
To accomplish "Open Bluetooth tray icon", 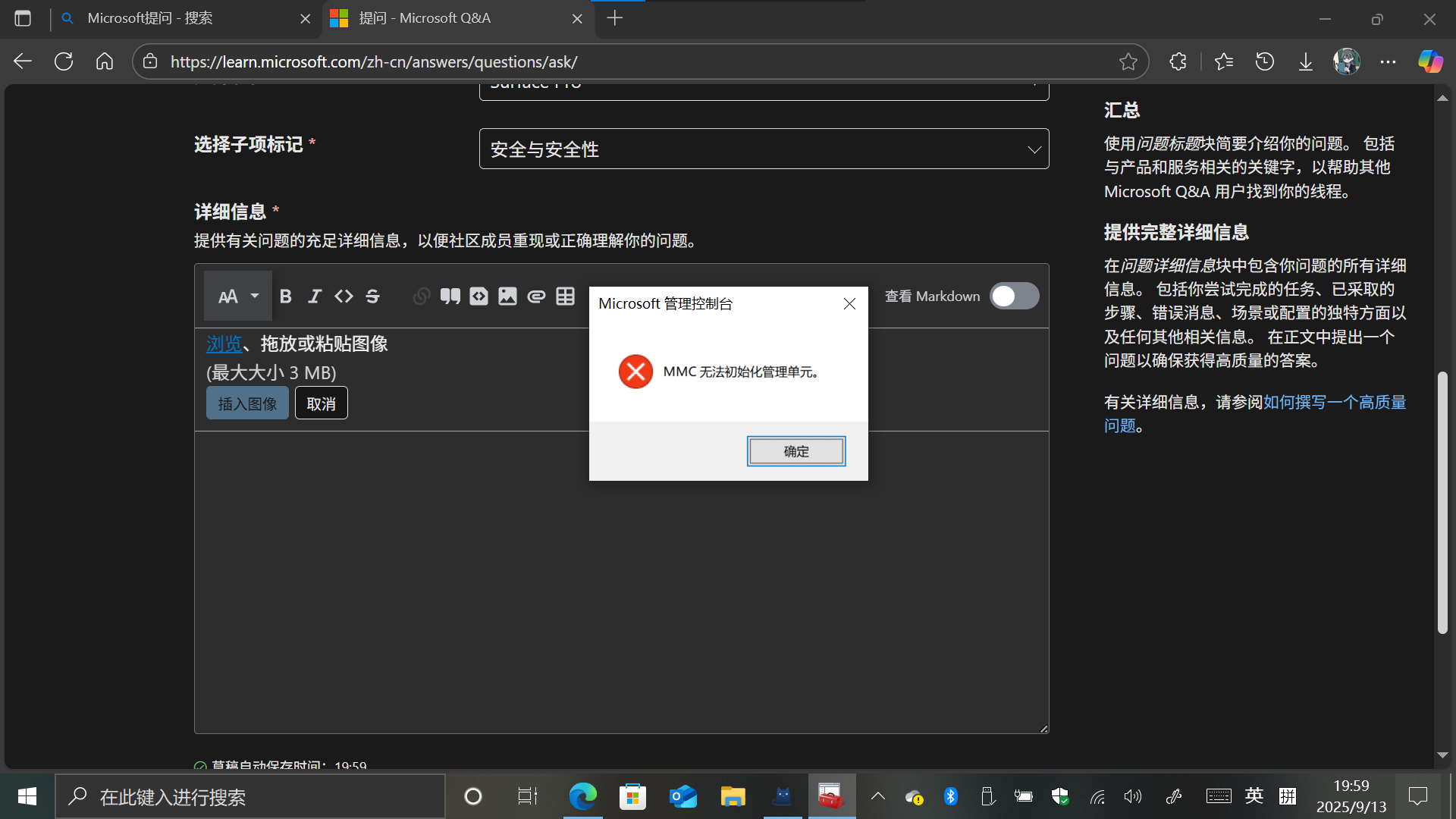I will [x=951, y=796].
